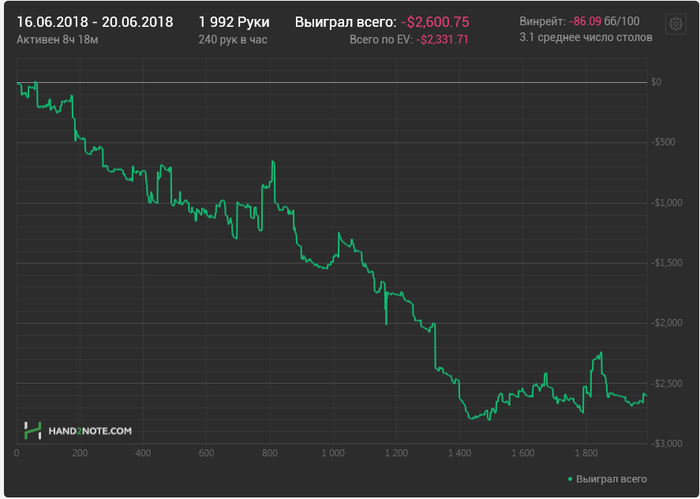The width and height of the screenshot is (700, 499).
Task: Click the x-axis label 200
Action: tap(80, 453)
